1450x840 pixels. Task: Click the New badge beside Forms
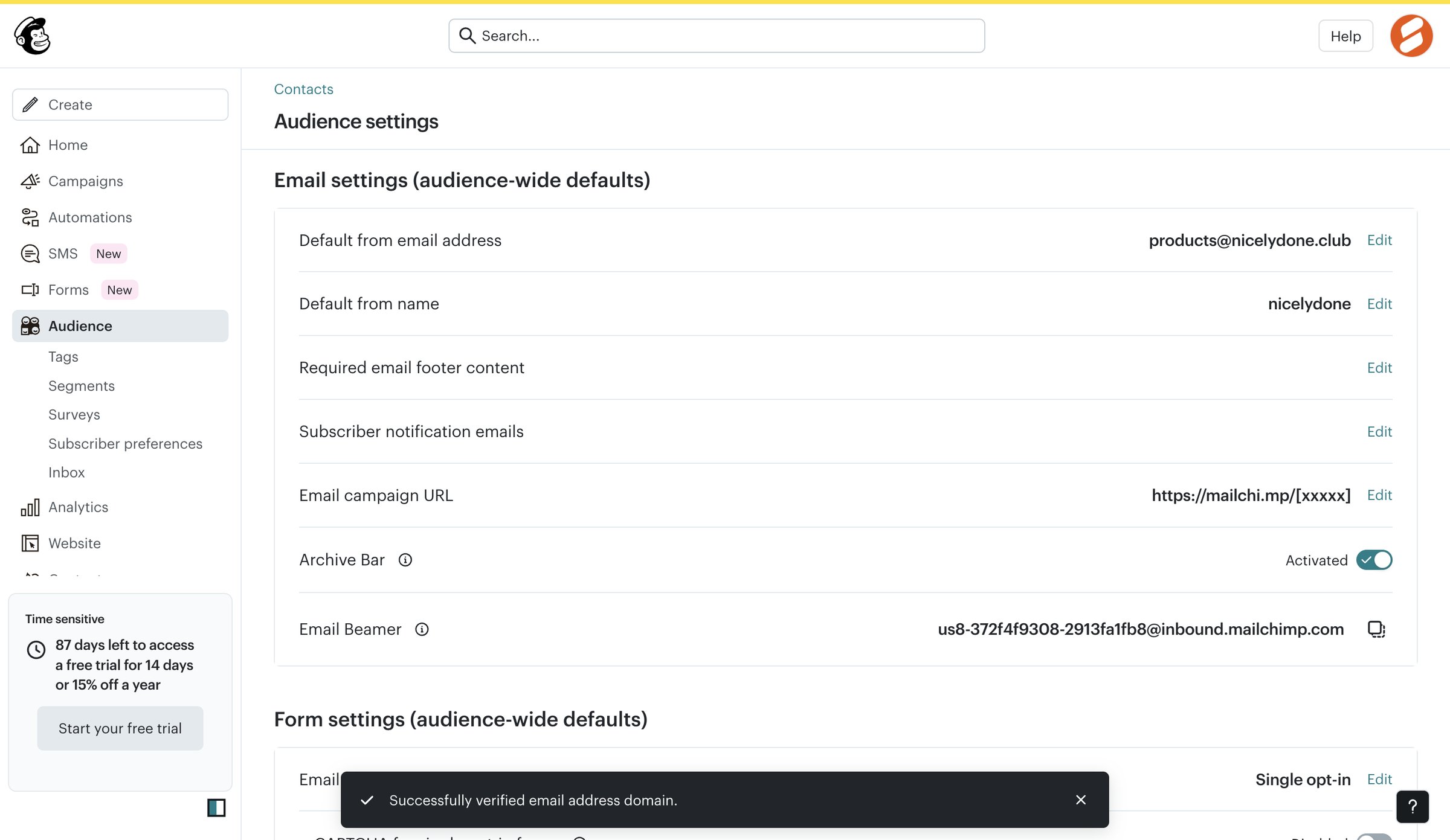(120, 290)
